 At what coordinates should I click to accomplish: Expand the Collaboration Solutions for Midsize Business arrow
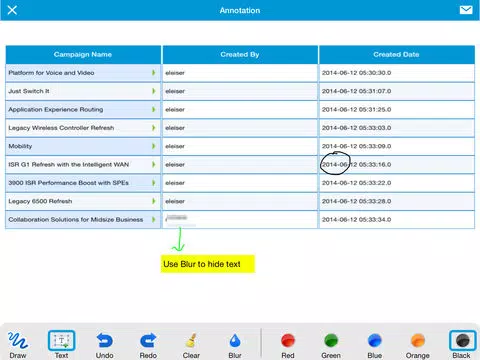[154, 219]
